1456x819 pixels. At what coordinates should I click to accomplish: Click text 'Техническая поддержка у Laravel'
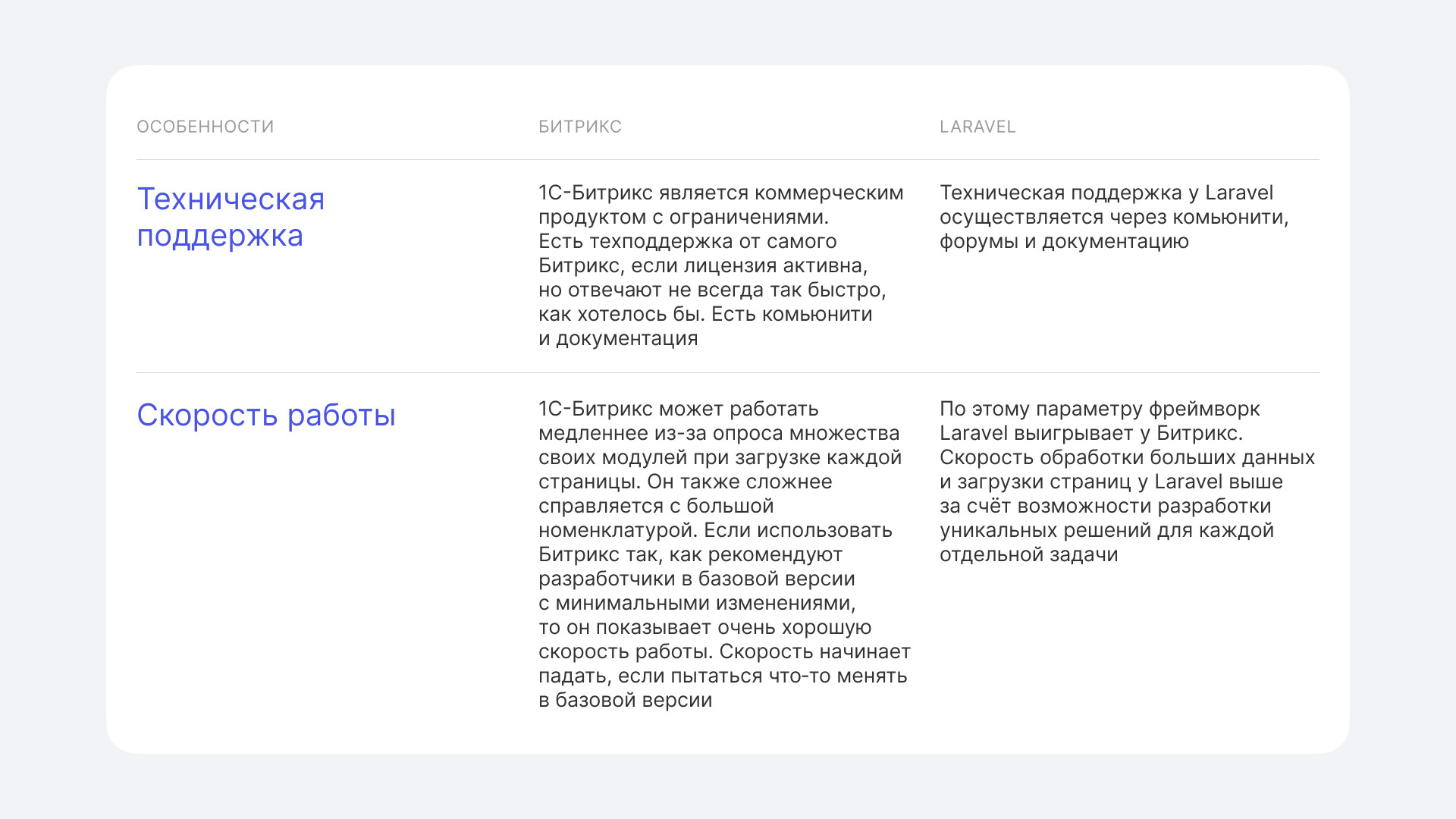[1106, 193]
